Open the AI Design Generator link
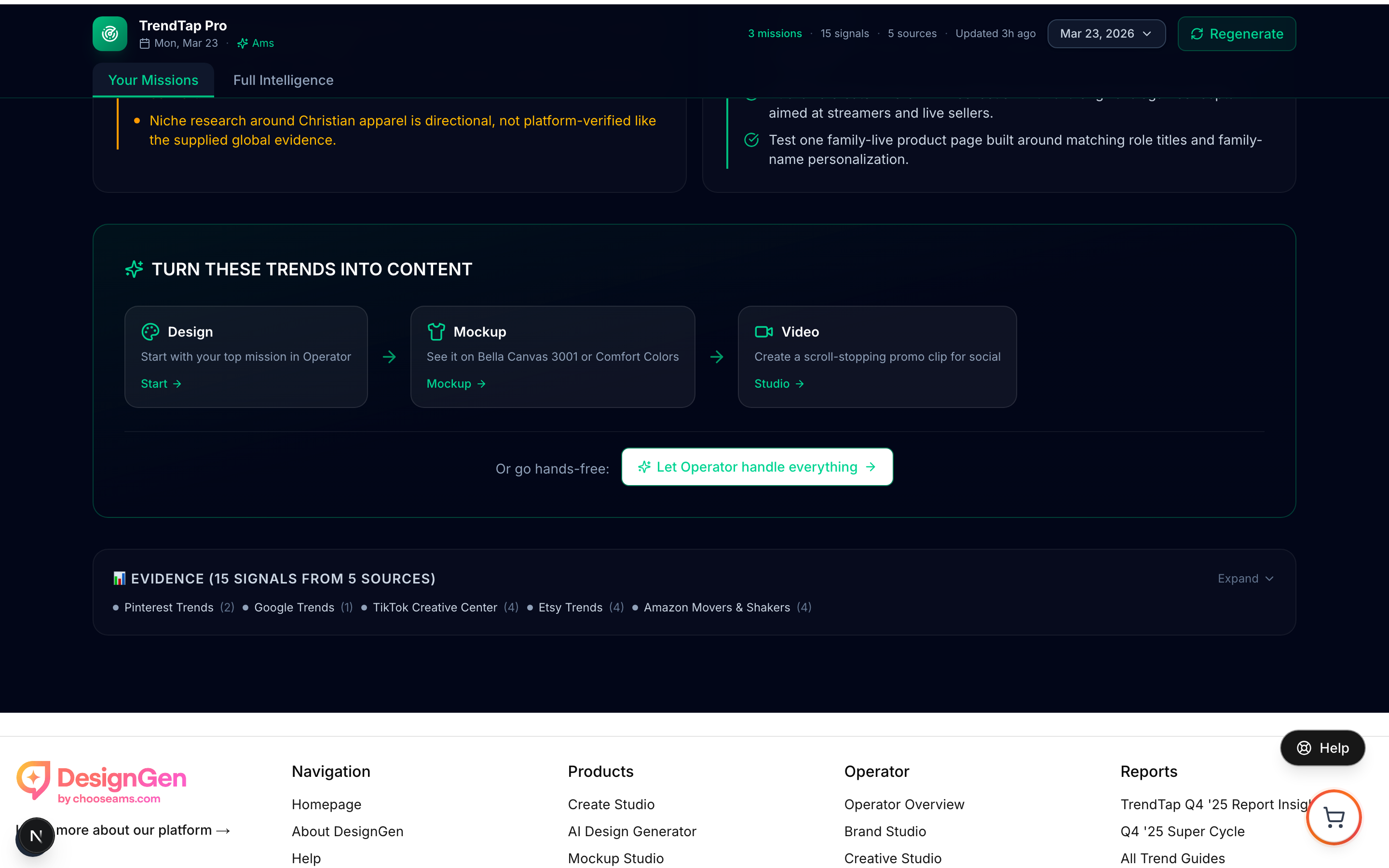 pyautogui.click(x=631, y=831)
